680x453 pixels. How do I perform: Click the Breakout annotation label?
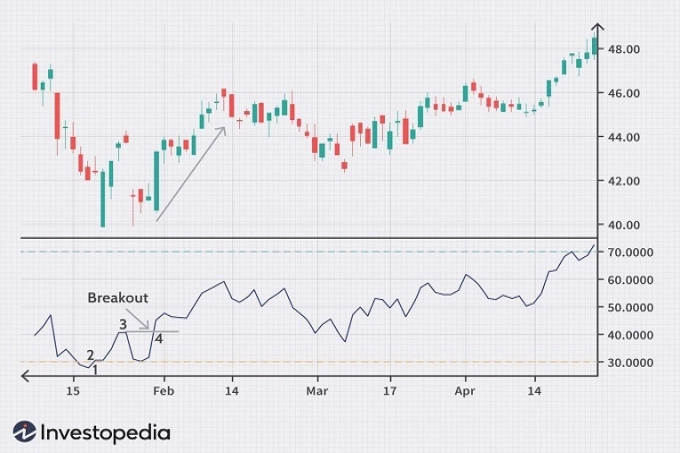[118, 298]
